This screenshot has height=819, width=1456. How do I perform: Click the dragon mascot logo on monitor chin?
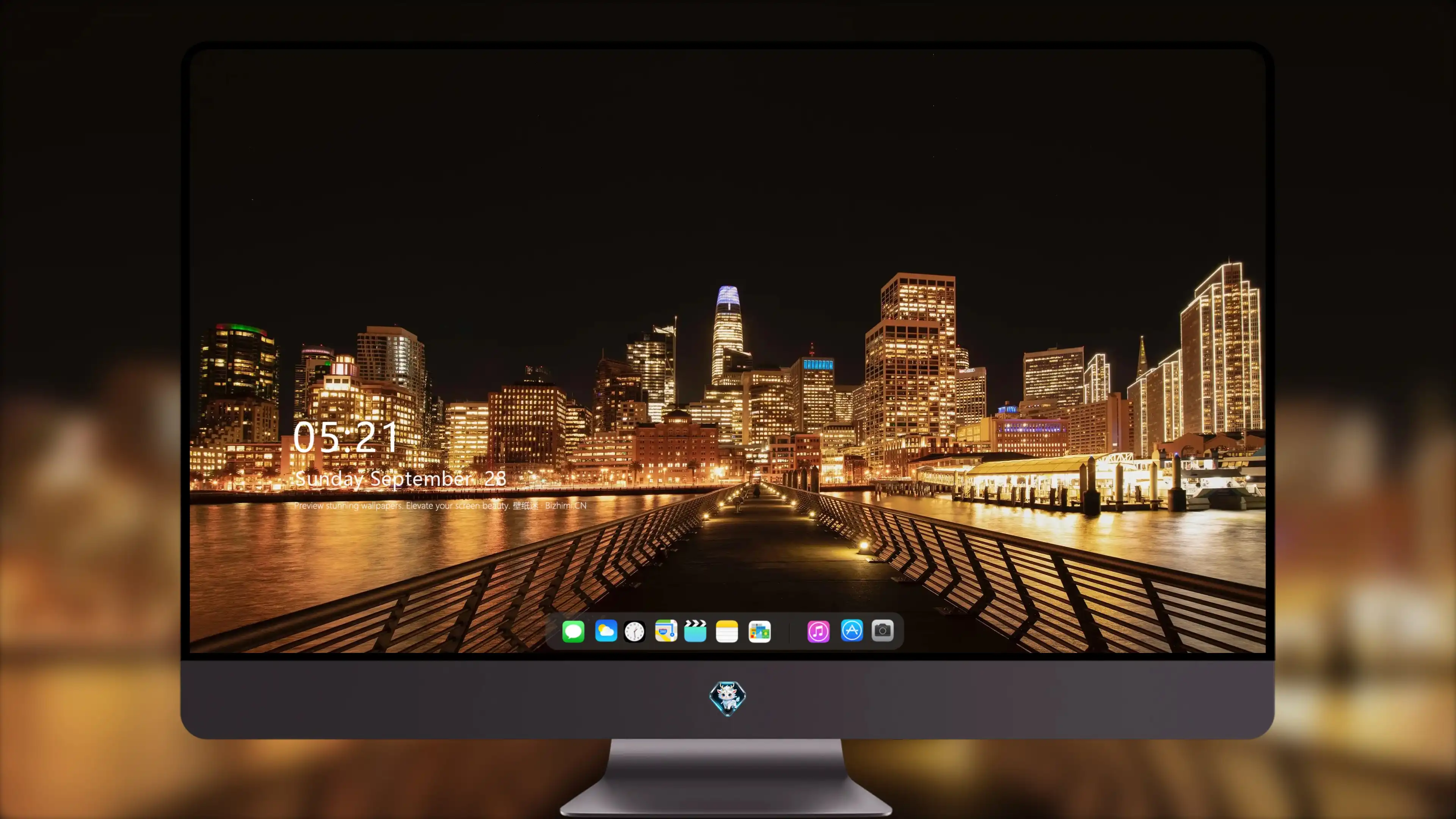coord(728,698)
